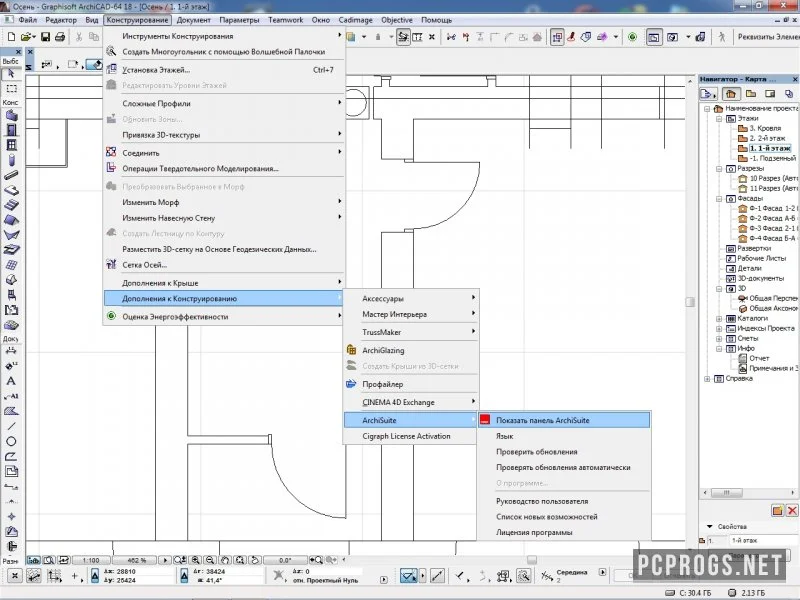The image size is (800, 600).
Task: Toggle the floor plan window toolbar button
Action: (654, 37)
